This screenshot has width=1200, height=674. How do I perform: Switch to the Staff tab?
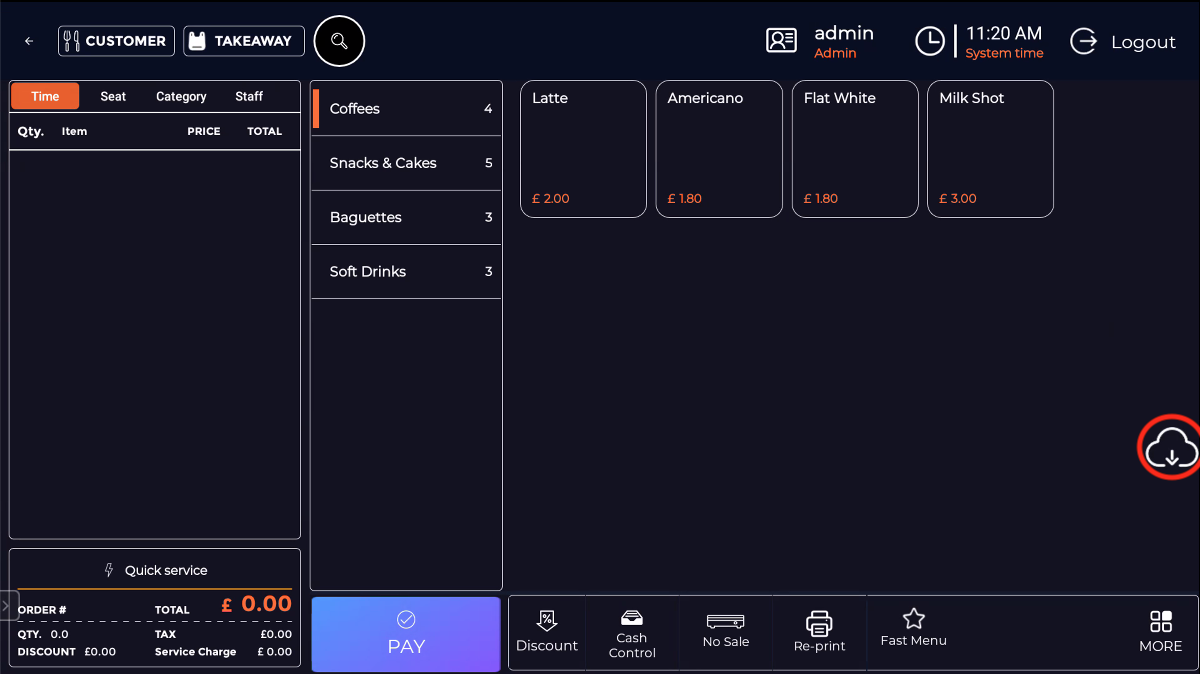[249, 96]
